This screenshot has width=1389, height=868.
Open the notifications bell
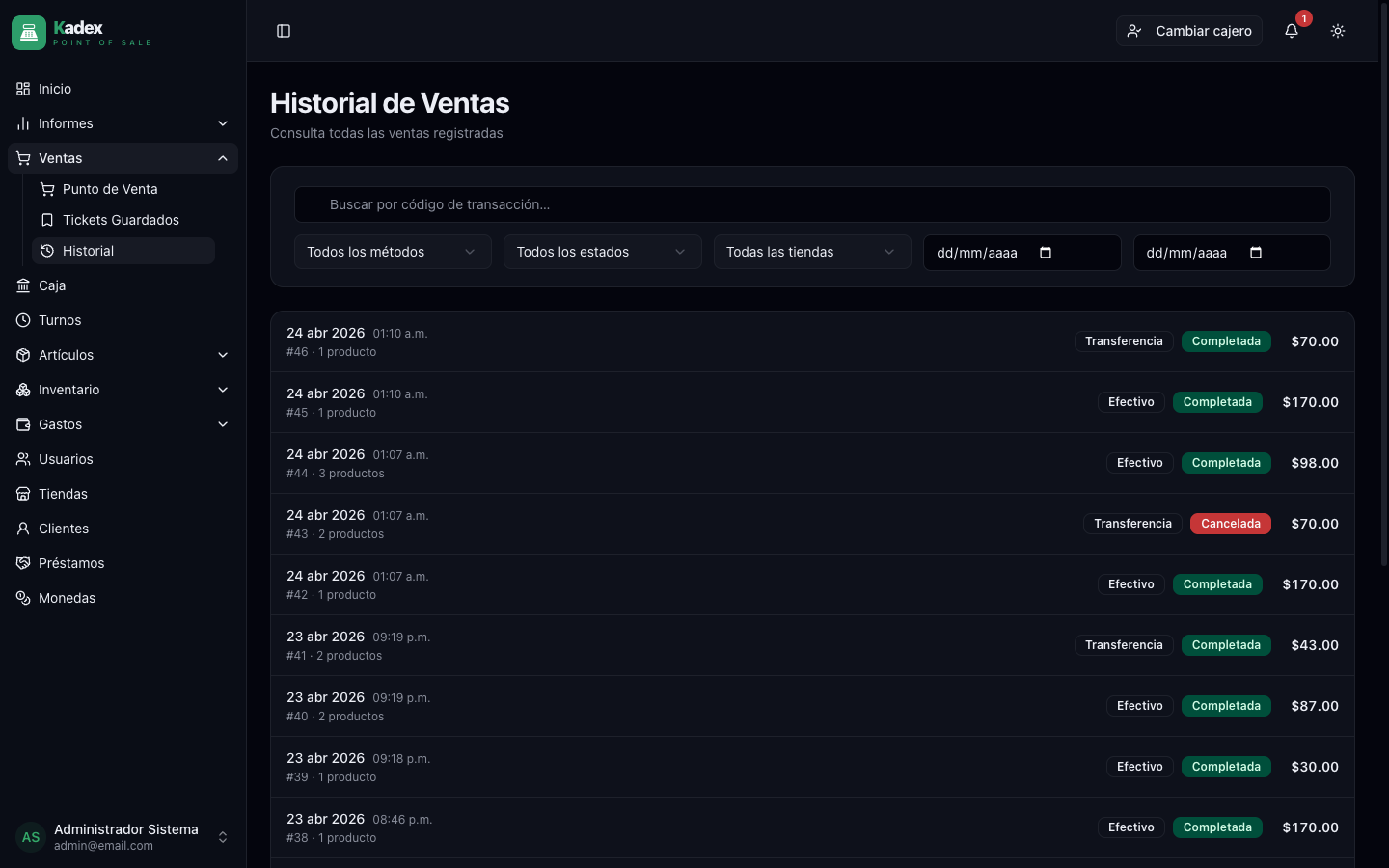click(1292, 31)
